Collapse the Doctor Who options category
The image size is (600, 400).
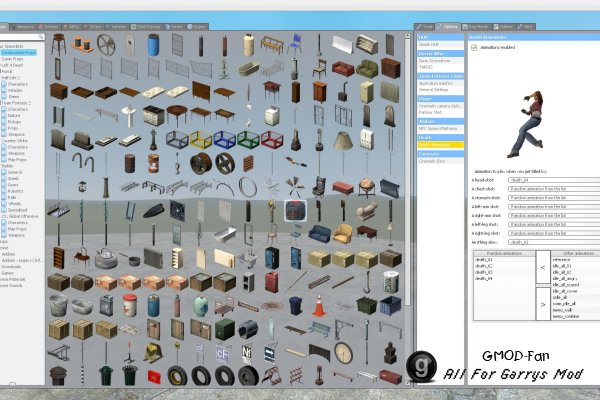[x=440, y=54]
